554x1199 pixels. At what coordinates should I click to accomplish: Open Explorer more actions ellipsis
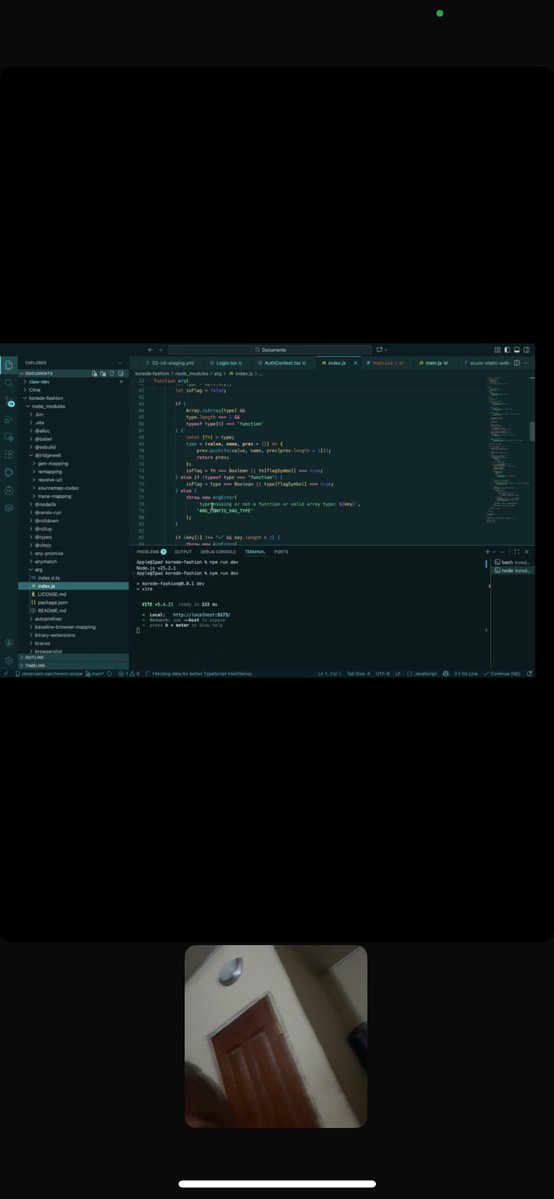[x=120, y=362]
